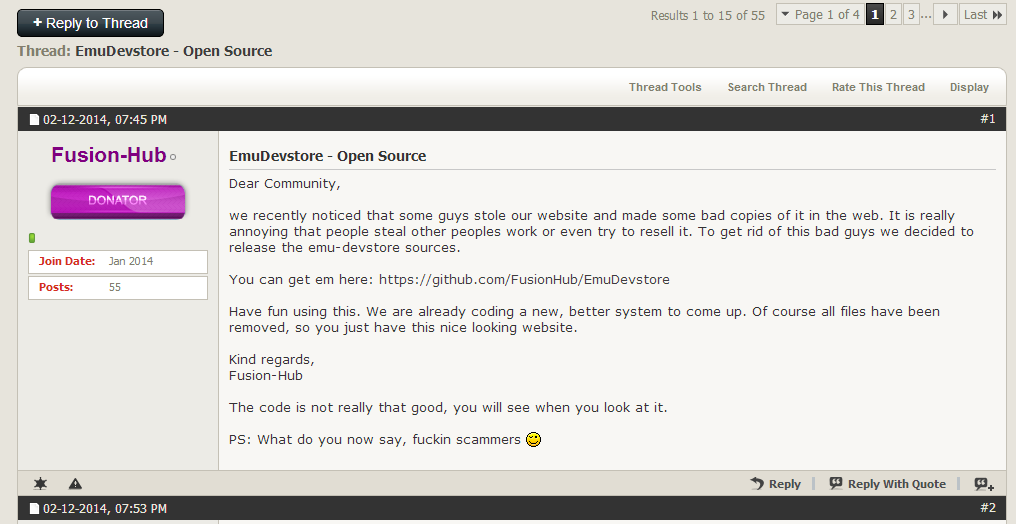
Task: Click the post title EmuDevstore - Open Source
Action: (327, 156)
